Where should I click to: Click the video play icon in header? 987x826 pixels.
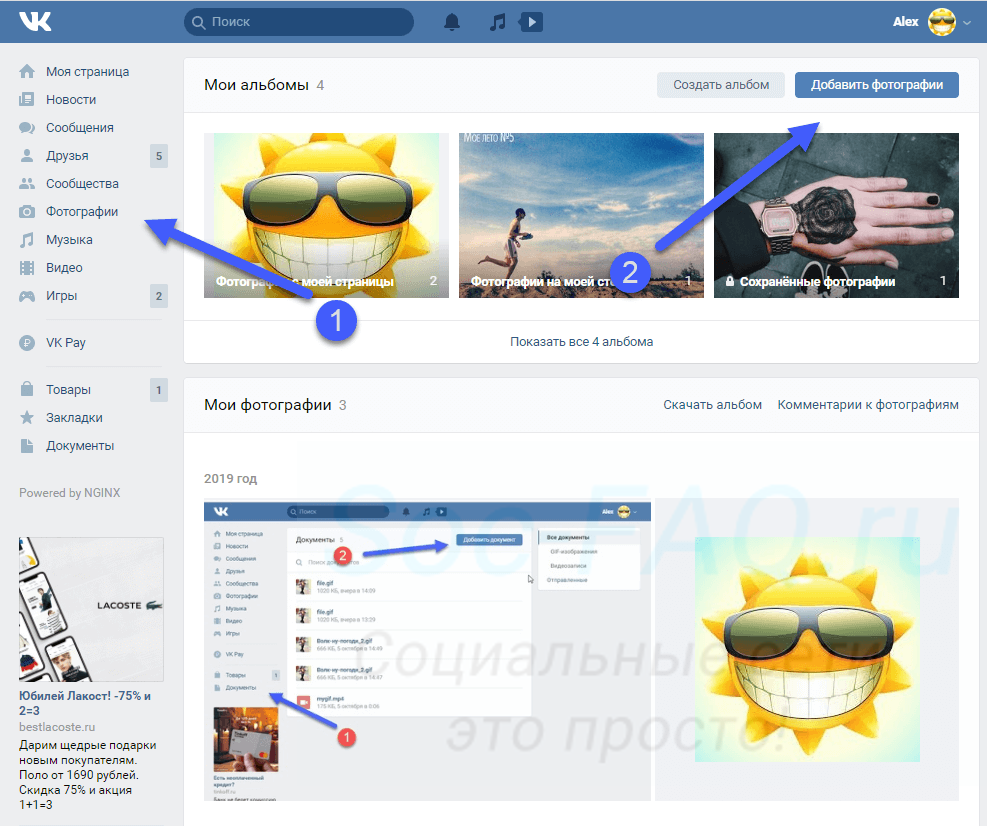pos(531,22)
